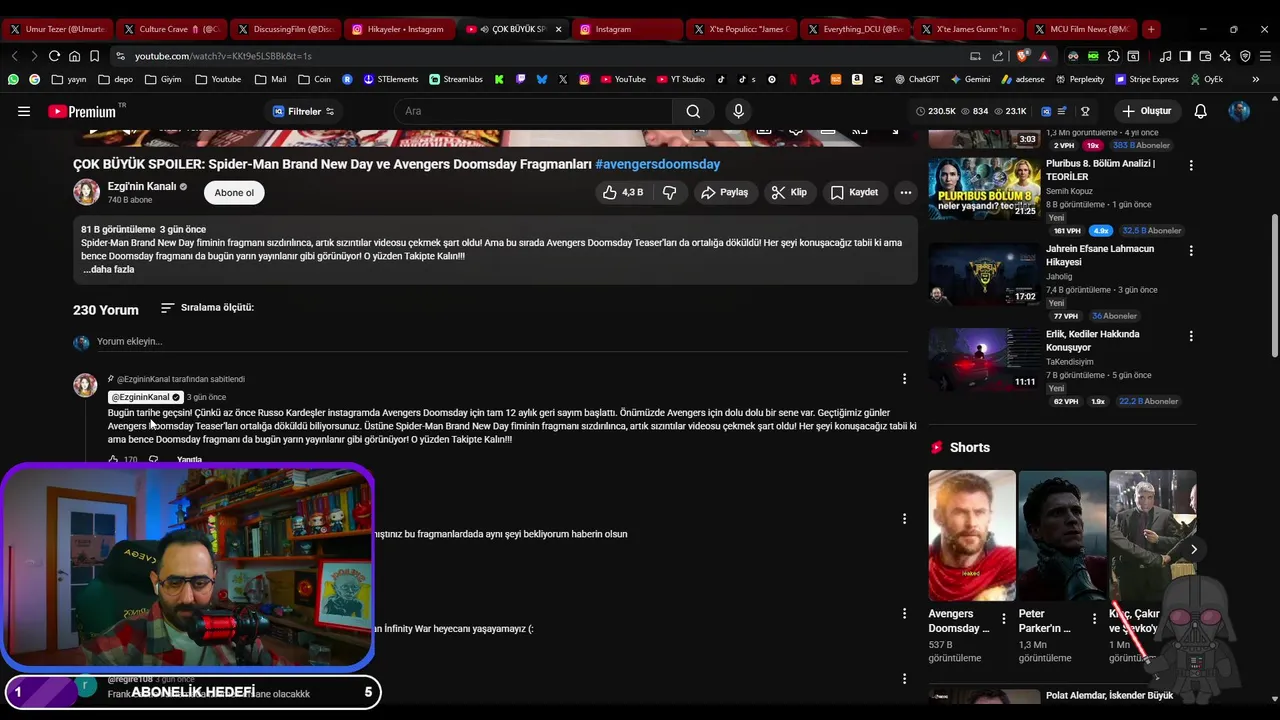Open the Jahrein Efsane Lahmacun thumbnail

(x=984, y=273)
